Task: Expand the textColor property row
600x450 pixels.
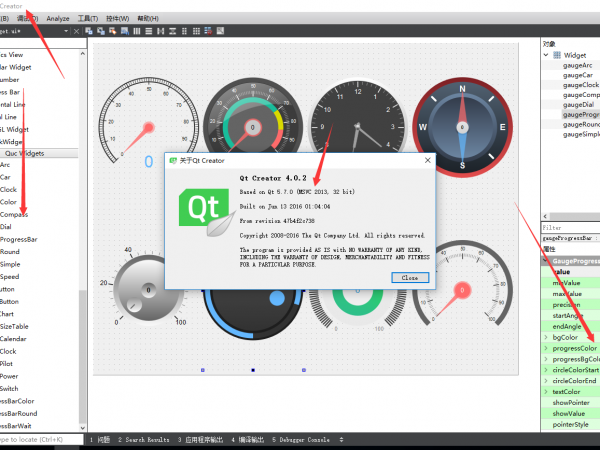Action: (x=545, y=391)
